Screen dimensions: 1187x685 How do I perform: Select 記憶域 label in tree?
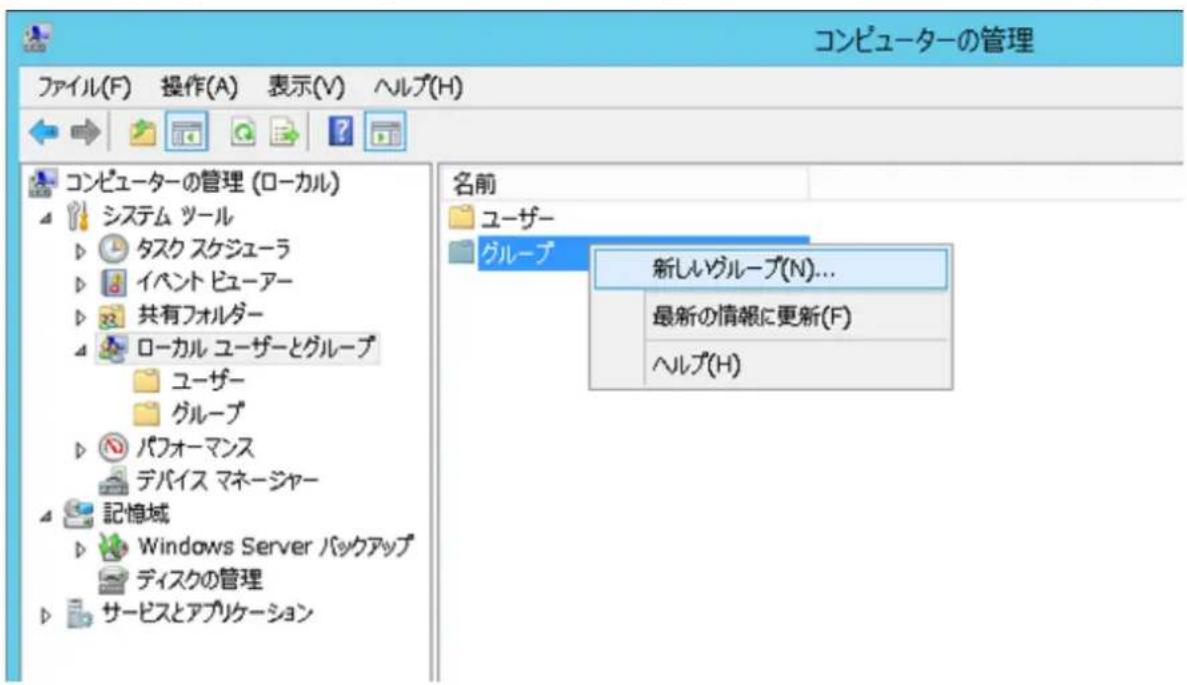[136, 514]
